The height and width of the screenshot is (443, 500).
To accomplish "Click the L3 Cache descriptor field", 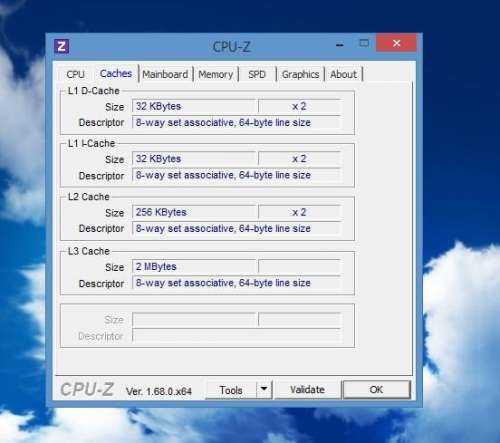I will tap(236, 283).
